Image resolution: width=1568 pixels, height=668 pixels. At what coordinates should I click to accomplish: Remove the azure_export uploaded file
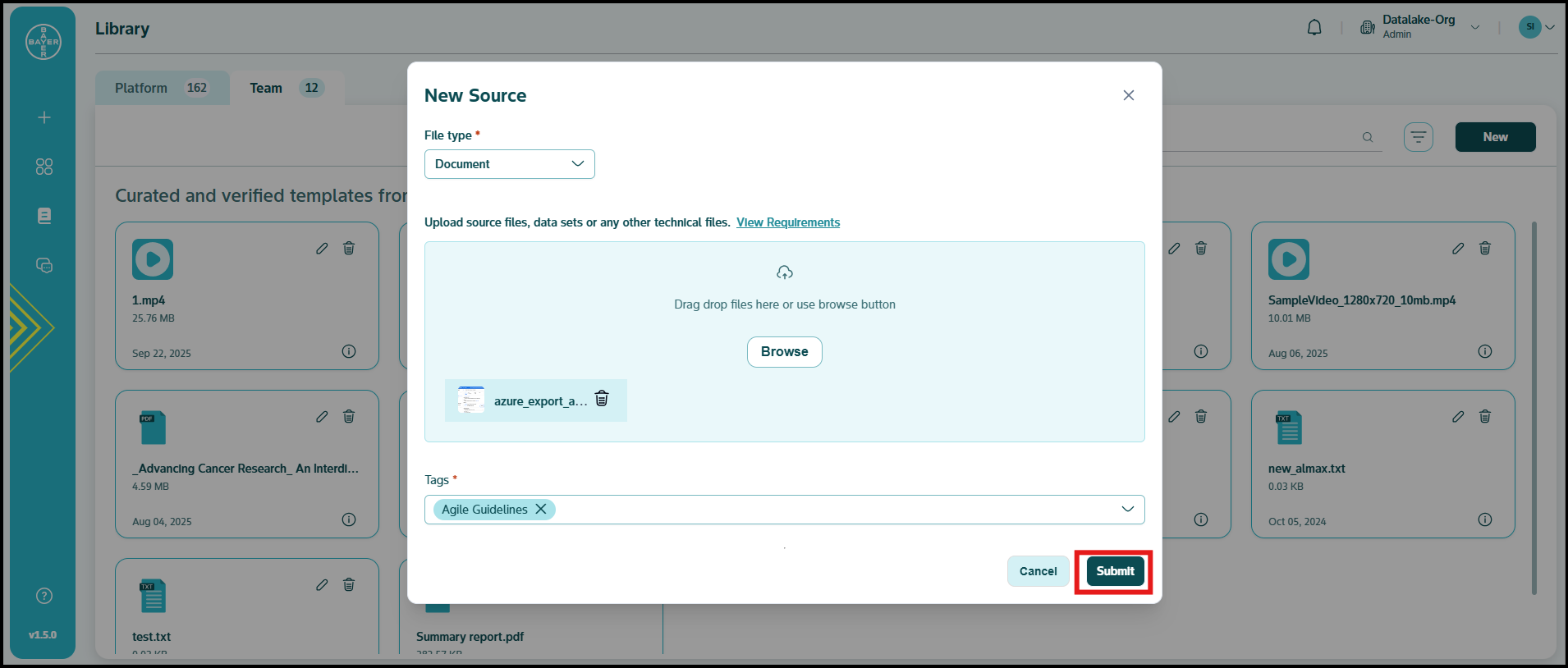coord(602,398)
